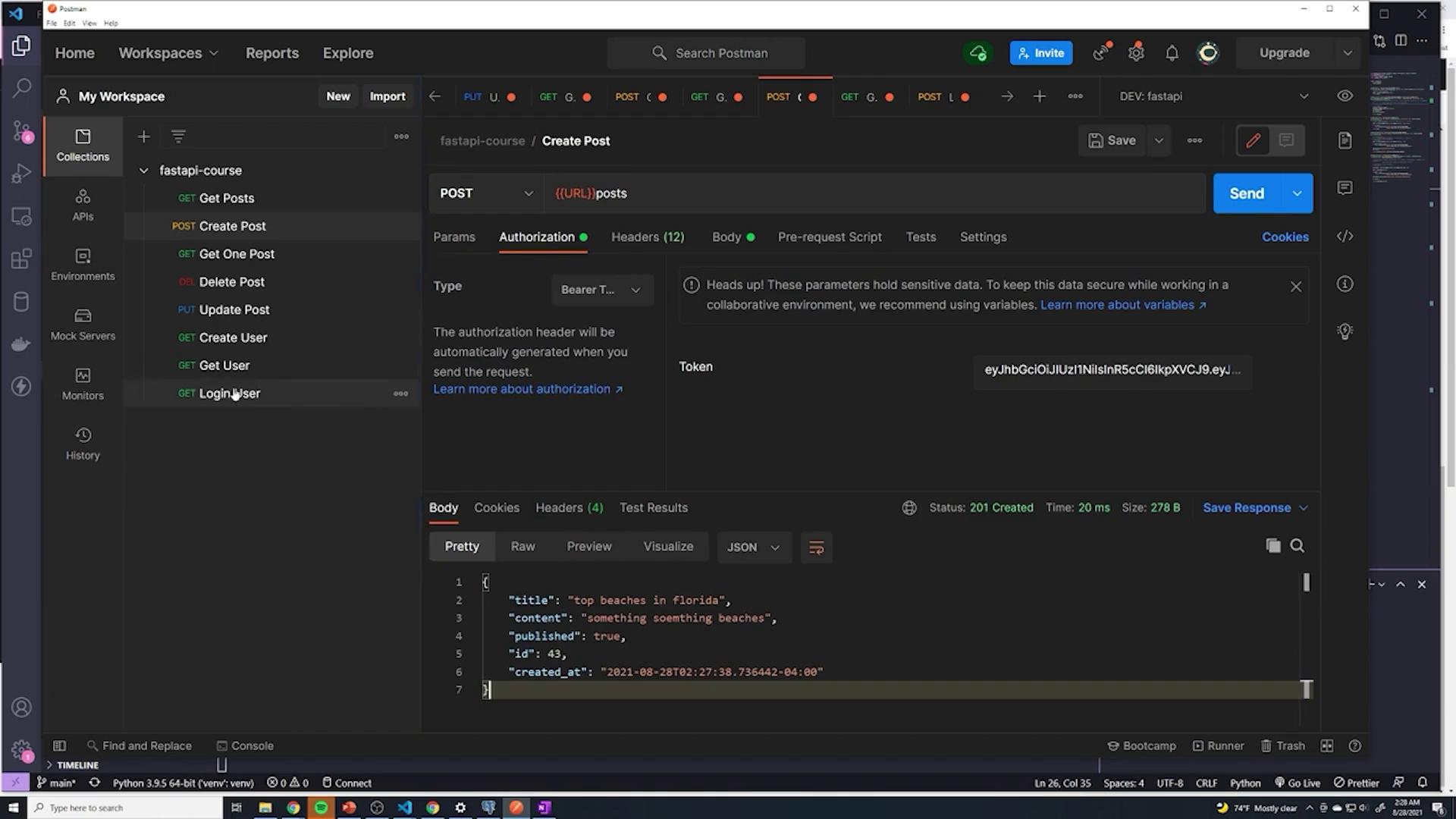Open Bearer Token auth type dropdown

(601, 290)
